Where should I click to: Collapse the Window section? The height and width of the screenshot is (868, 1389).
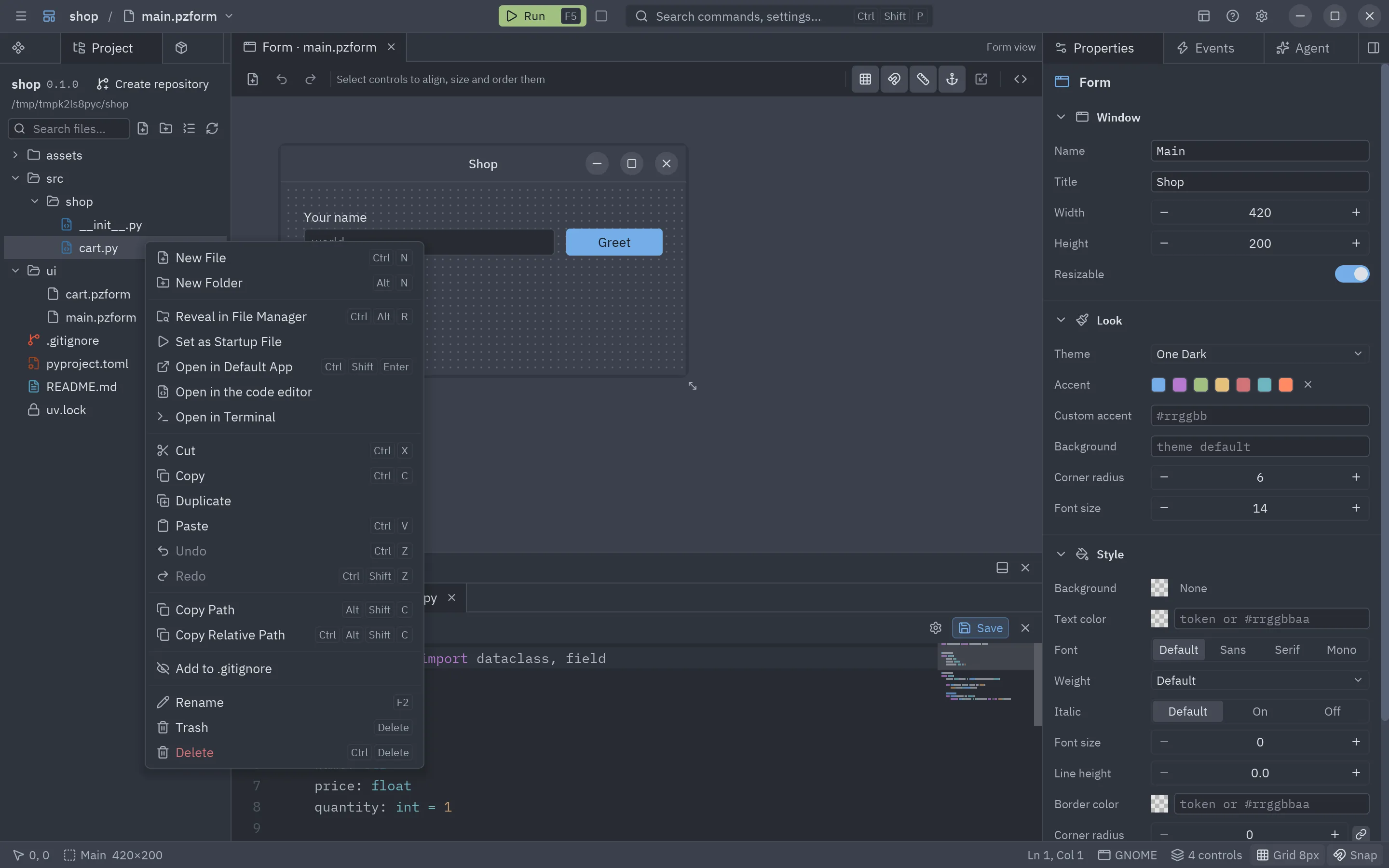(1061, 117)
